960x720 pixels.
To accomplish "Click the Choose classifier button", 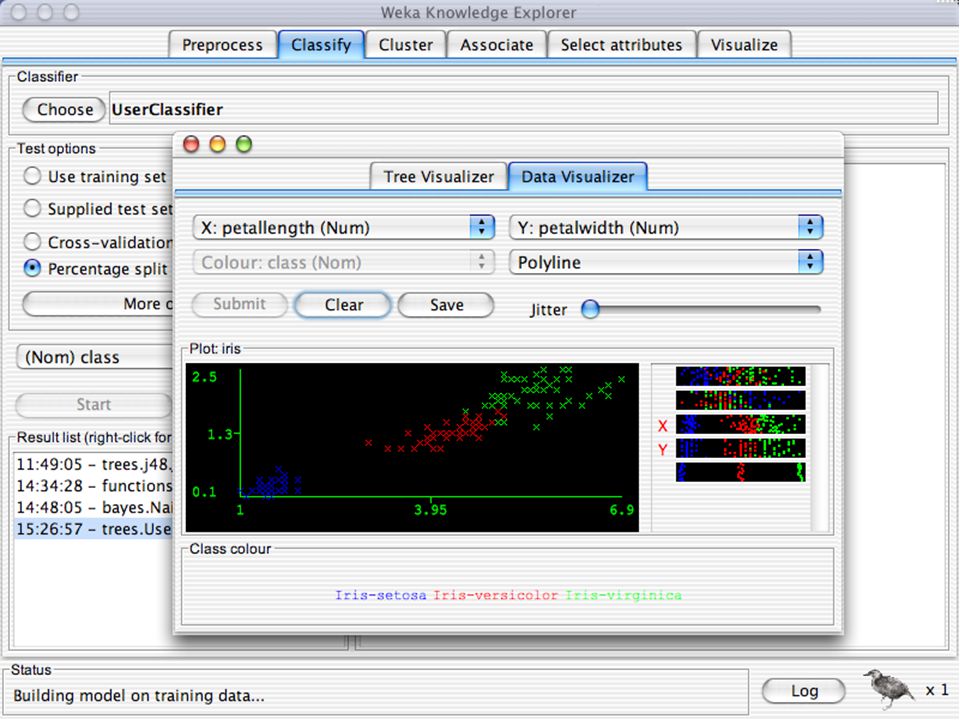I will coord(64,110).
